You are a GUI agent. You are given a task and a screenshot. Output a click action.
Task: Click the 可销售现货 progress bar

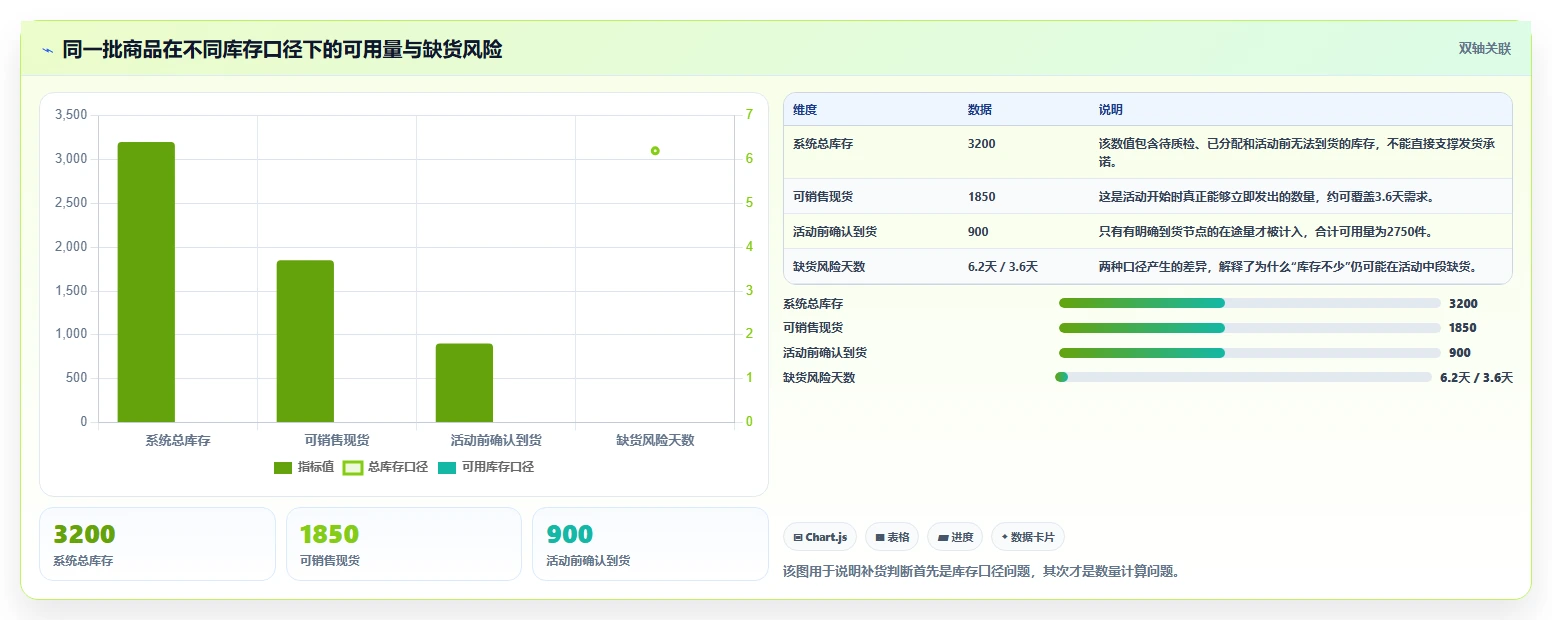click(x=1250, y=328)
